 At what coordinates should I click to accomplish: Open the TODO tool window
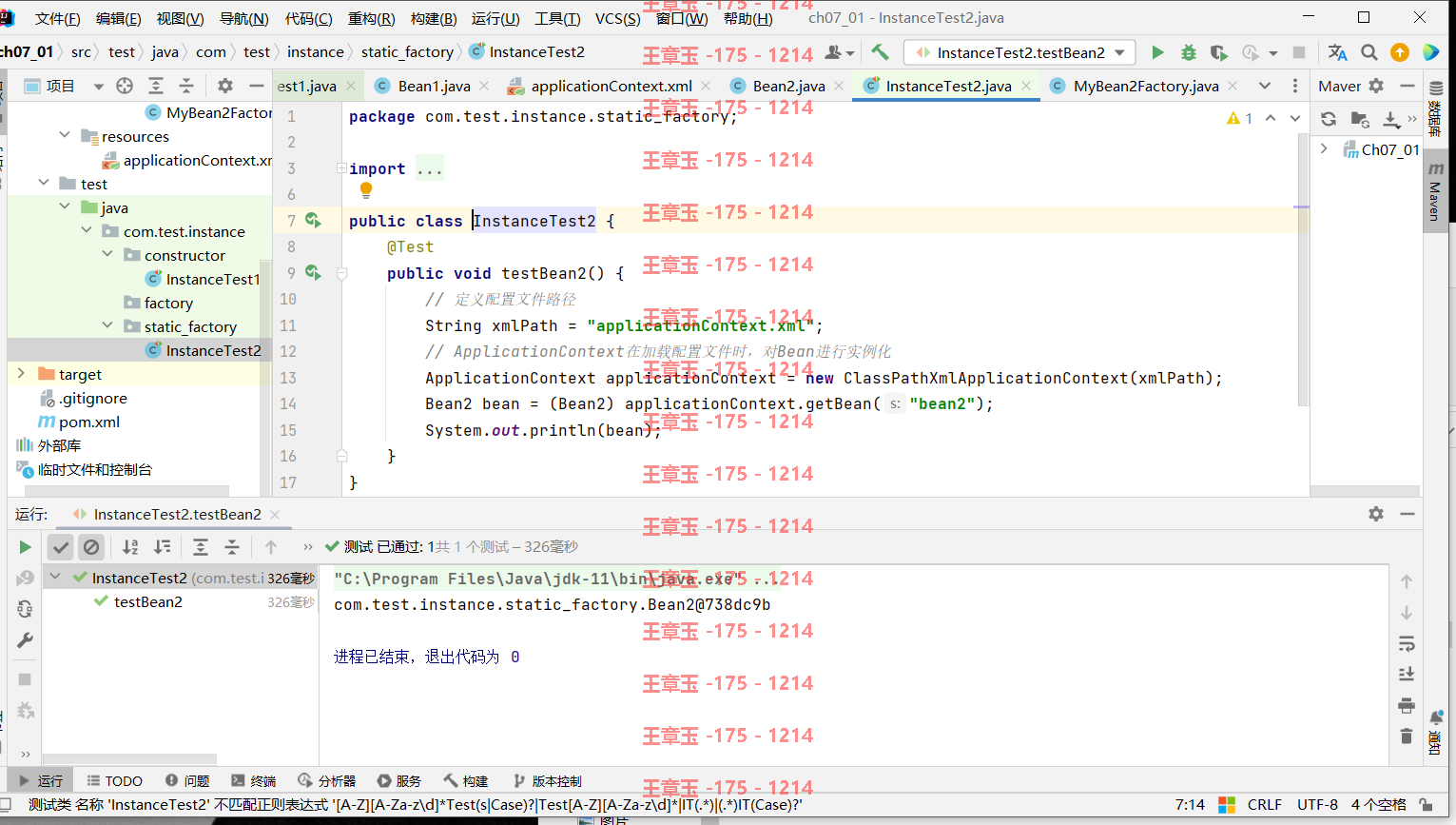pos(114,781)
